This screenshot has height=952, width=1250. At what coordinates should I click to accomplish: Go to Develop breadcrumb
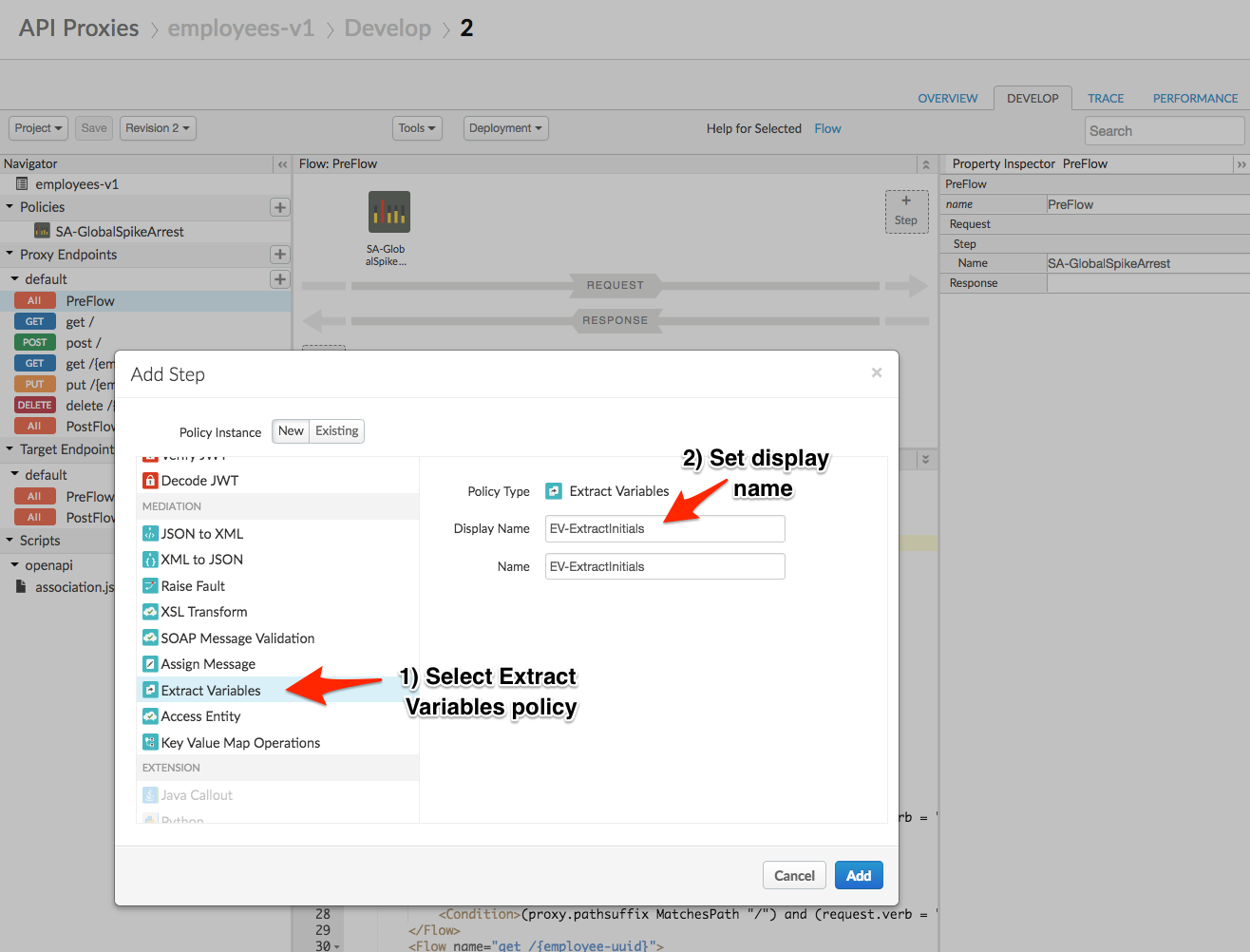[x=388, y=29]
